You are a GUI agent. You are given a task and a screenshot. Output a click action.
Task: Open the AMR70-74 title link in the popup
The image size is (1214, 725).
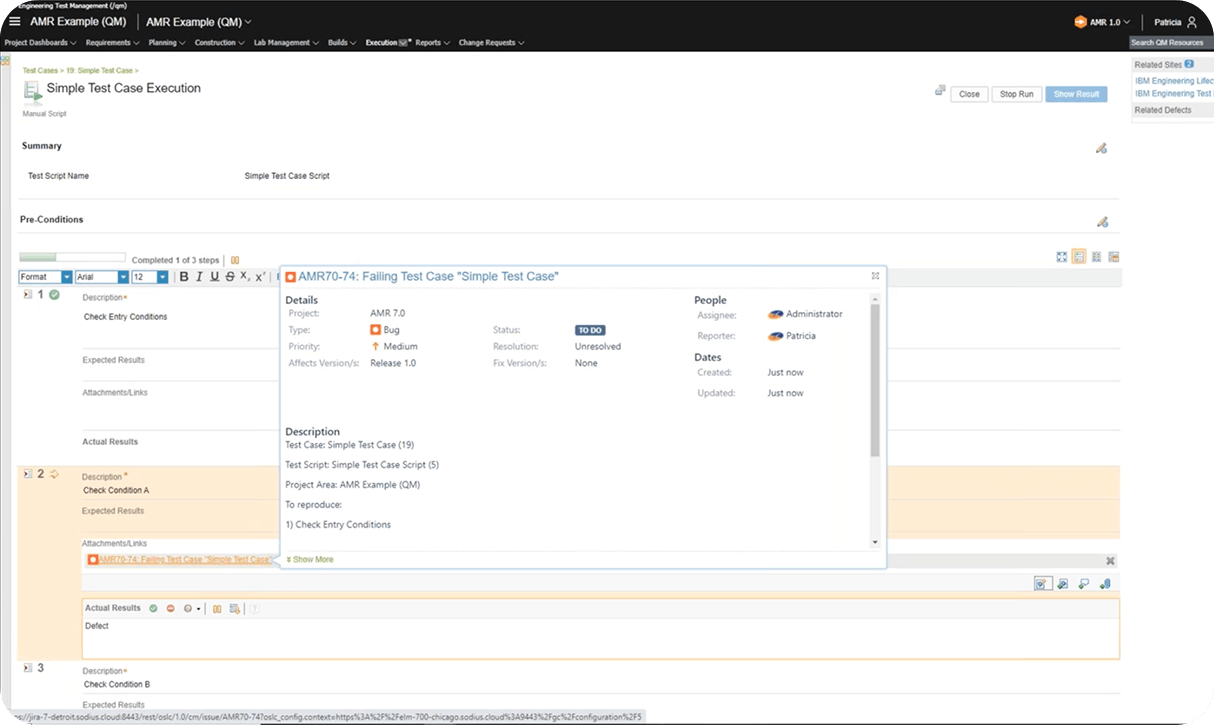[428, 276]
